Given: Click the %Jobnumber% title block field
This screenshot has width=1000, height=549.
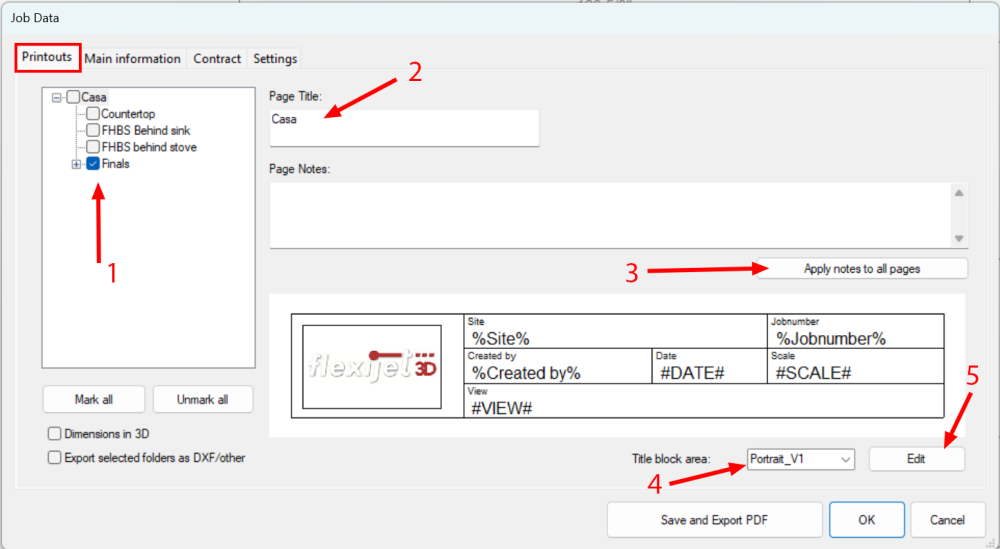Looking at the screenshot, I should tap(831, 339).
